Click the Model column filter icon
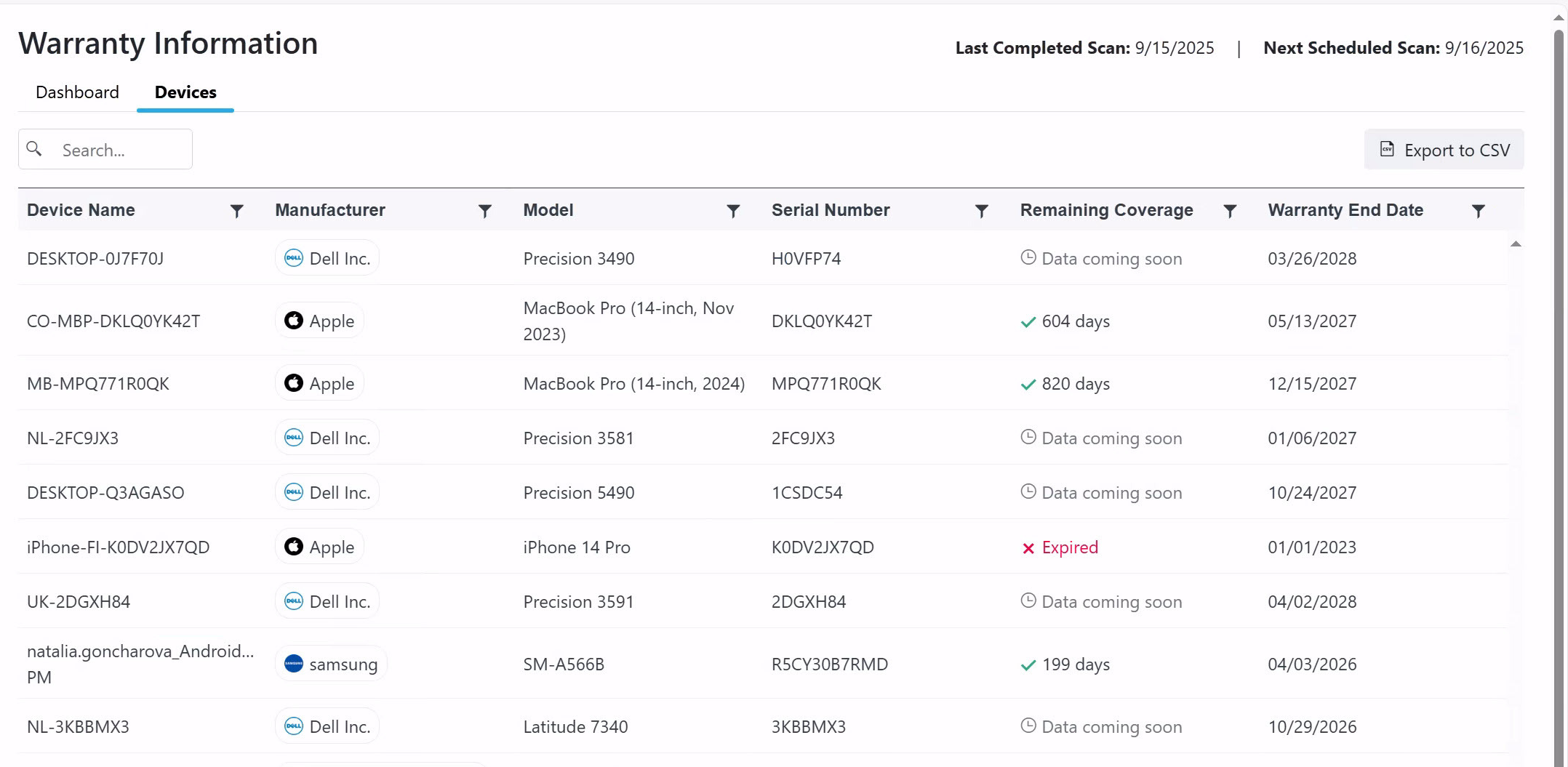 [x=733, y=211]
